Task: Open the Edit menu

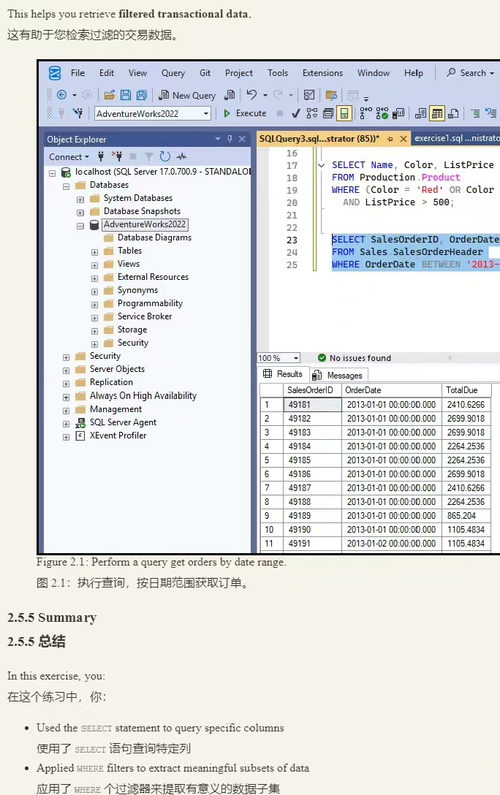Action: [106, 73]
